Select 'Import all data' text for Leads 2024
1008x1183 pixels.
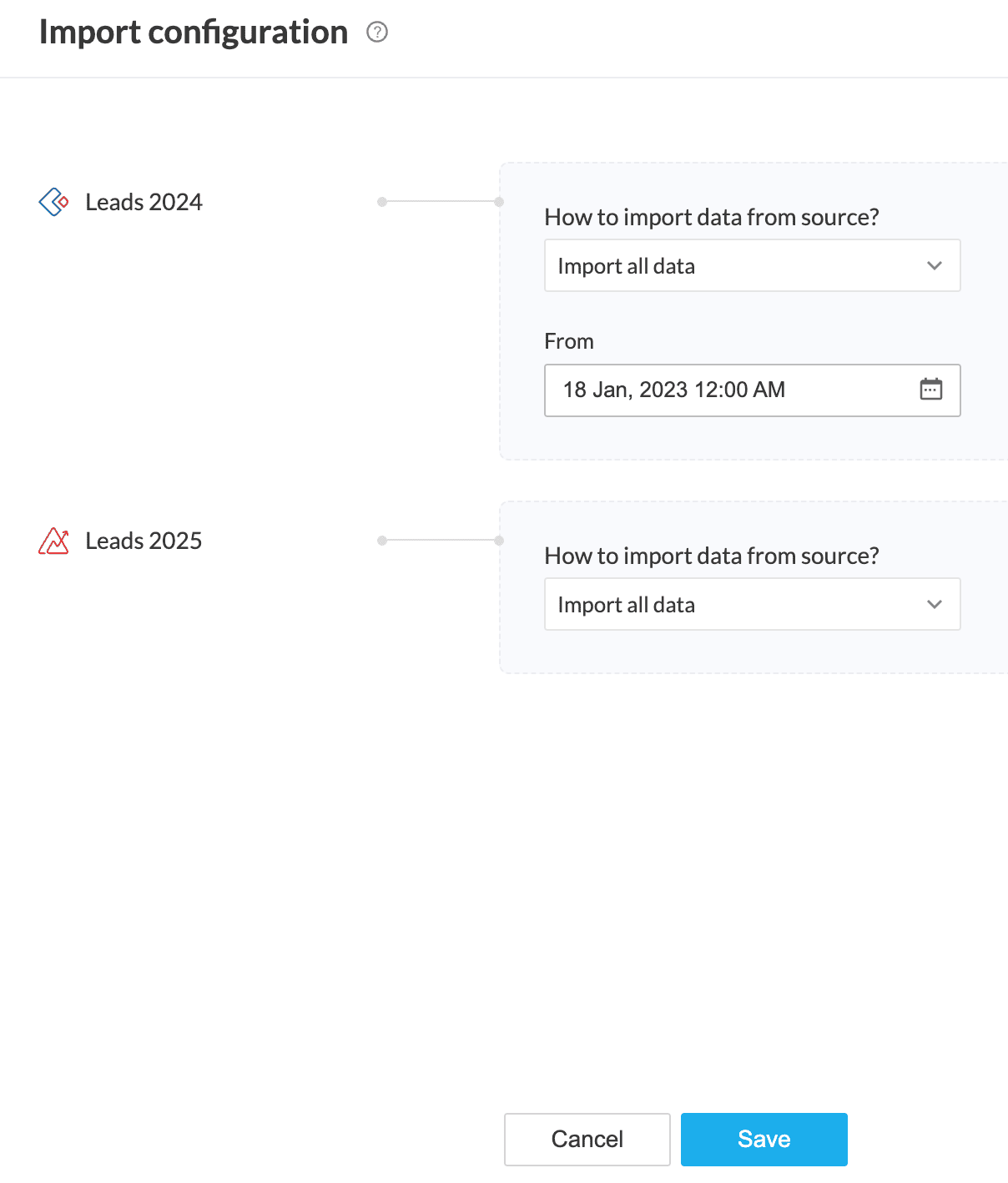coord(626,266)
